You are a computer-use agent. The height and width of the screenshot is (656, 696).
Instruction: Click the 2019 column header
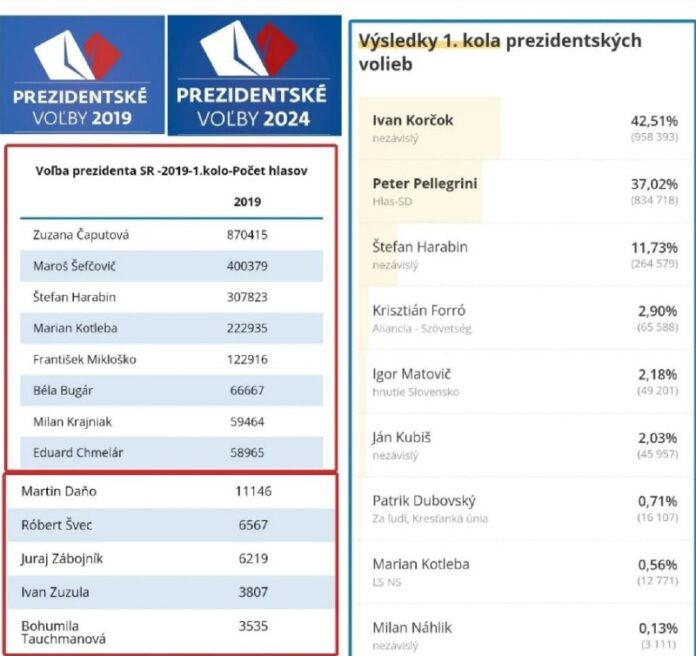(x=247, y=201)
